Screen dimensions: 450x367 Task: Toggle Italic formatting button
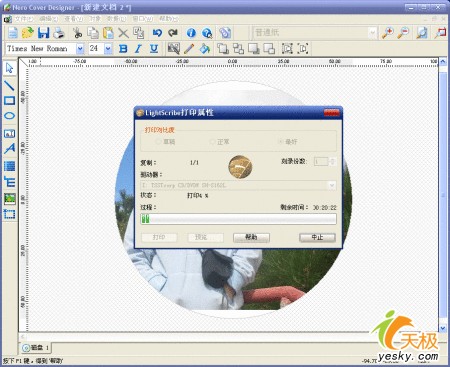pyautogui.click(x=138, y=49)
